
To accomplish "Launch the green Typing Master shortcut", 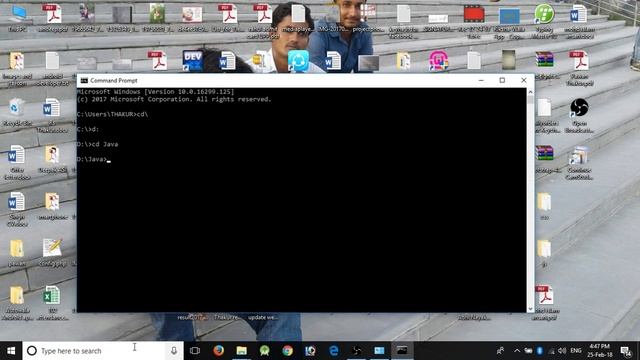I will 544,20.
